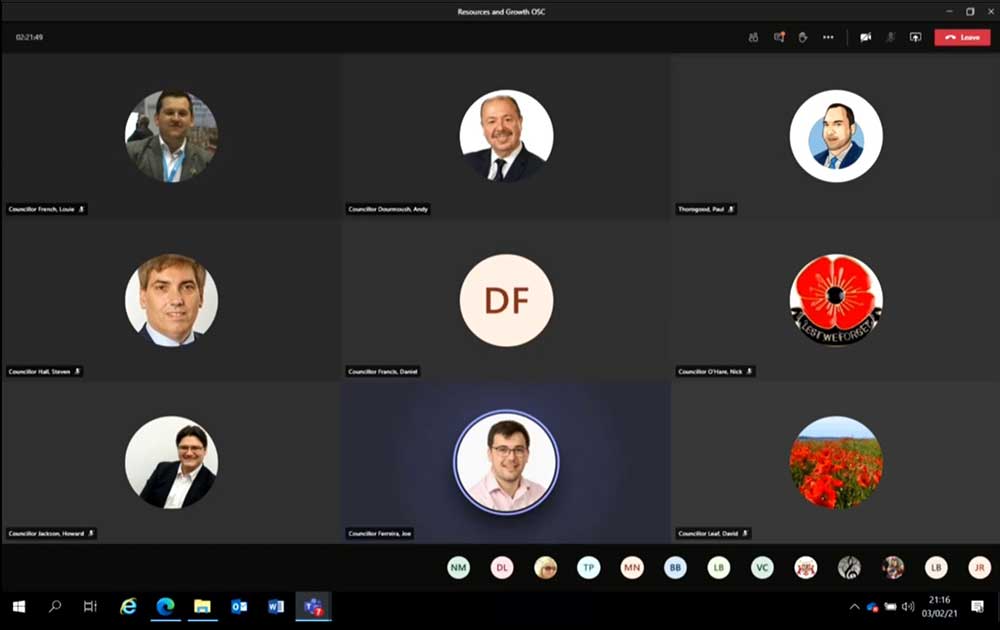Open the meeting chat conversation
The image size is (1000, 630).
(x=778, y=37)
